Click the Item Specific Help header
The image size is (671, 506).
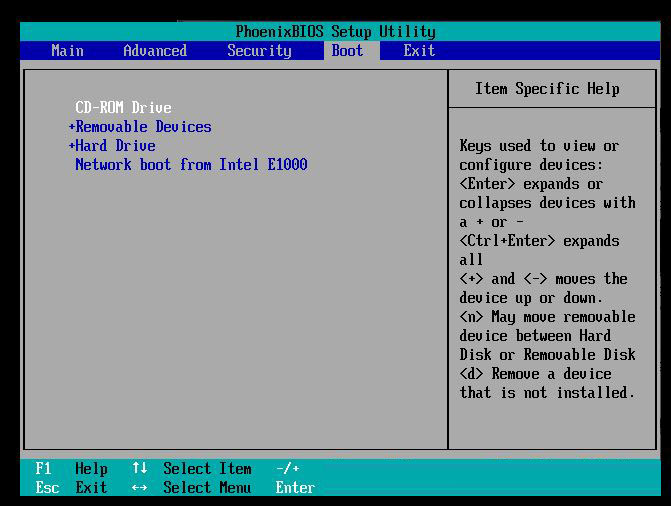pyautogui.click(x=547, y=89)
